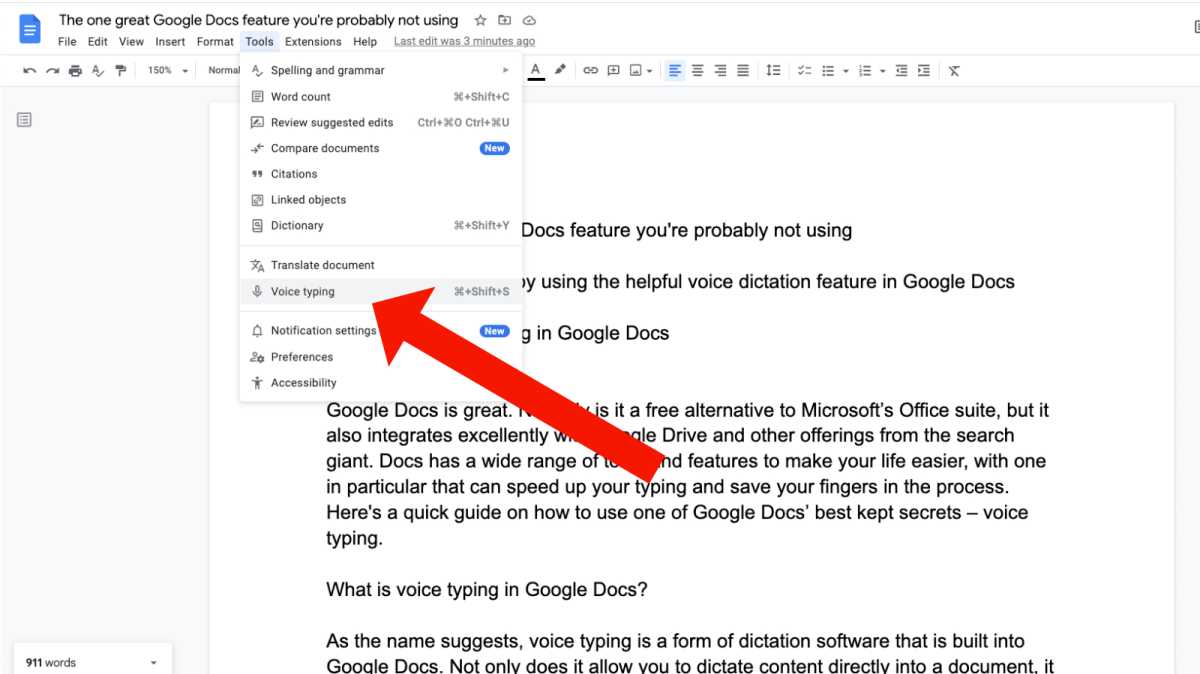The width and height of the screenshot is (1200, 674).
Task: Open the text color picker
Action: [536, 71]
